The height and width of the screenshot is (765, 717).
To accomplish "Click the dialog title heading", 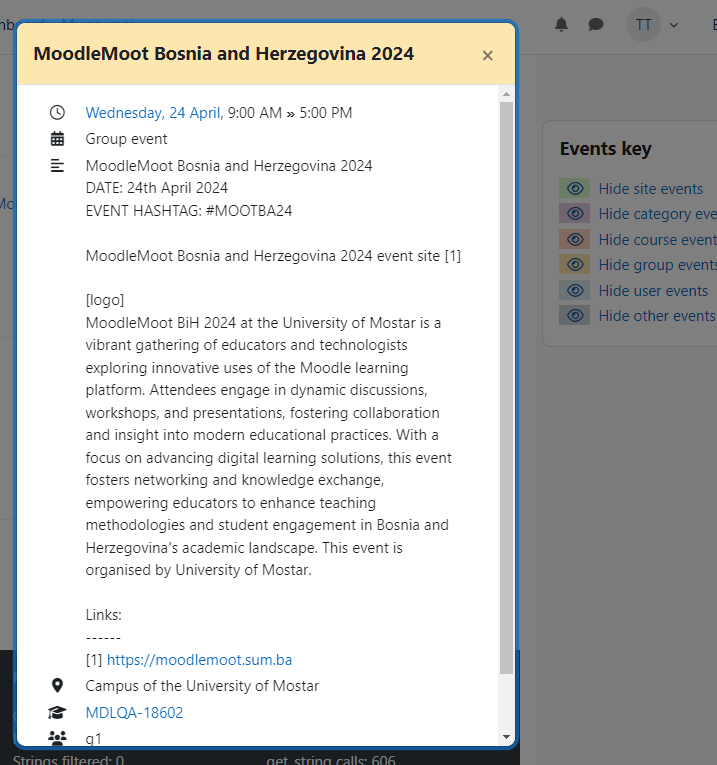I will pos(223,54).
